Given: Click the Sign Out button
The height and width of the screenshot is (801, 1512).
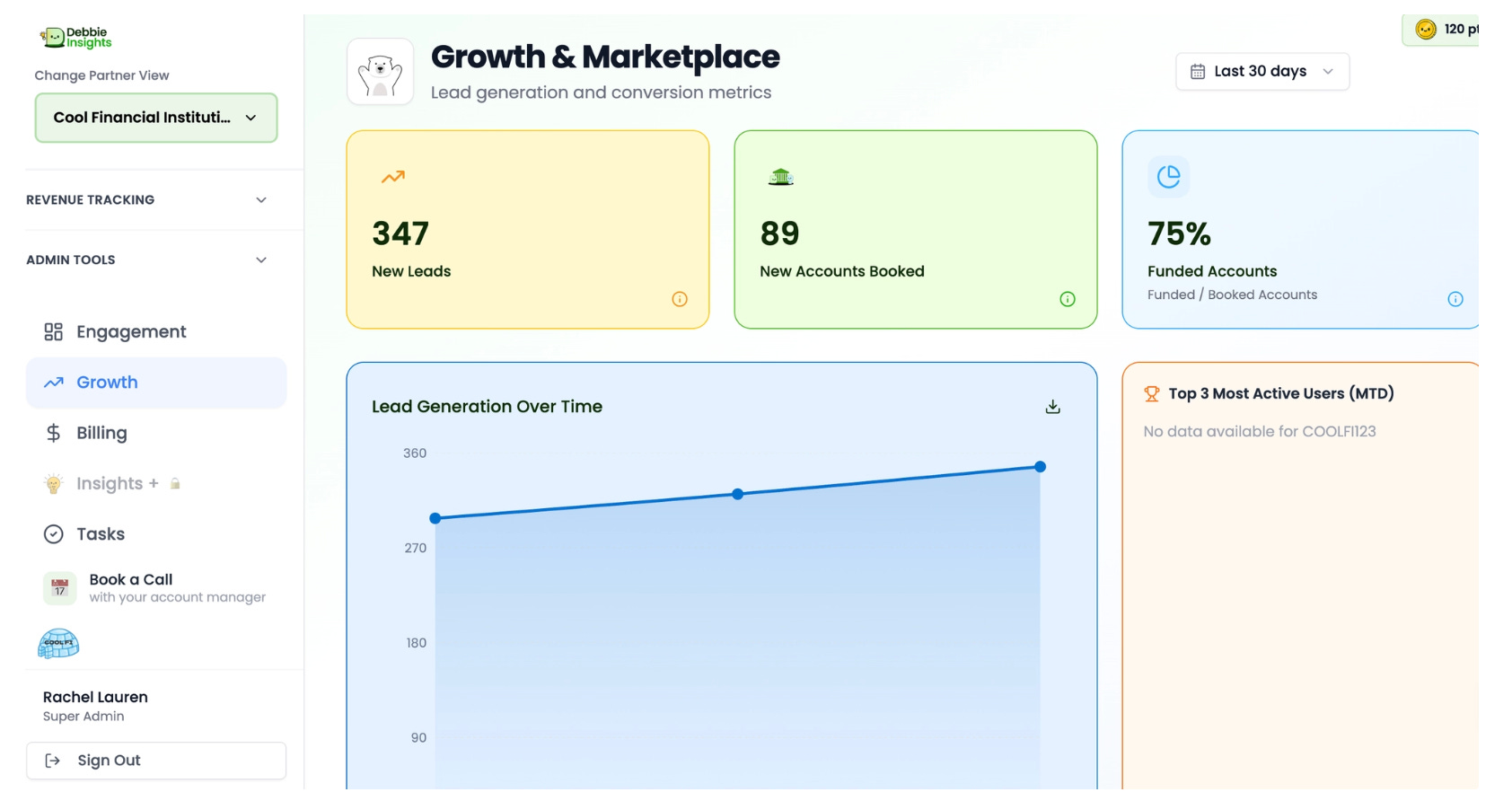Looking at the screenshot, I should (x=156, y=761).
